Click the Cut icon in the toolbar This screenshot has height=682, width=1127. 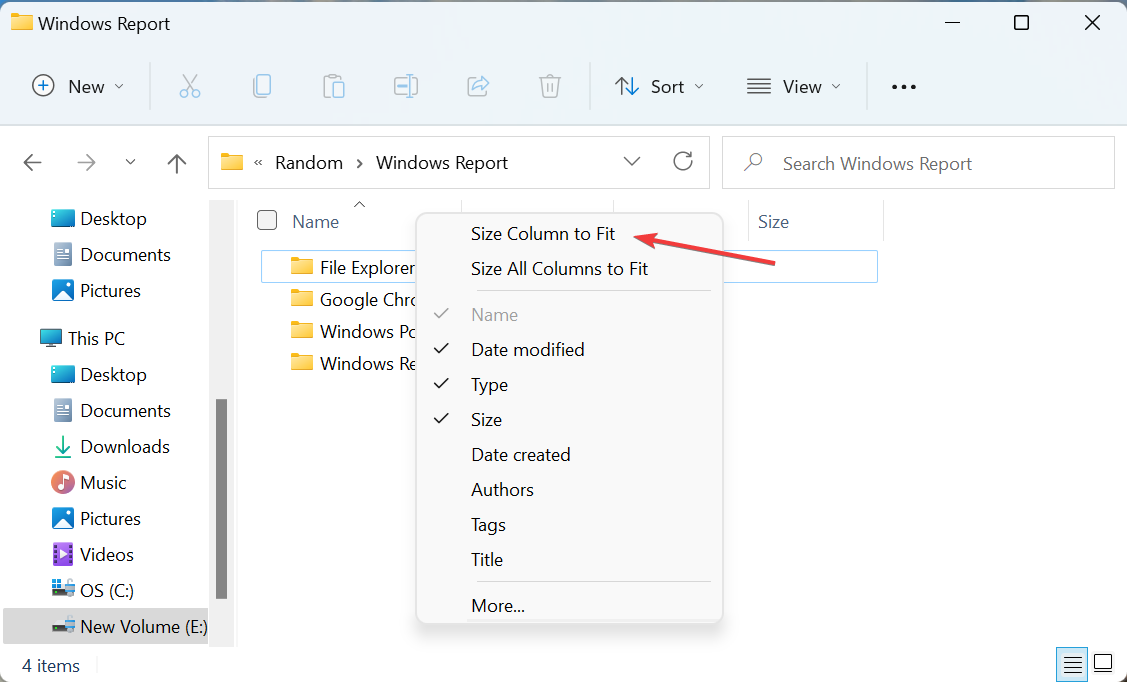pyautogui.click(x=190, y=86)
